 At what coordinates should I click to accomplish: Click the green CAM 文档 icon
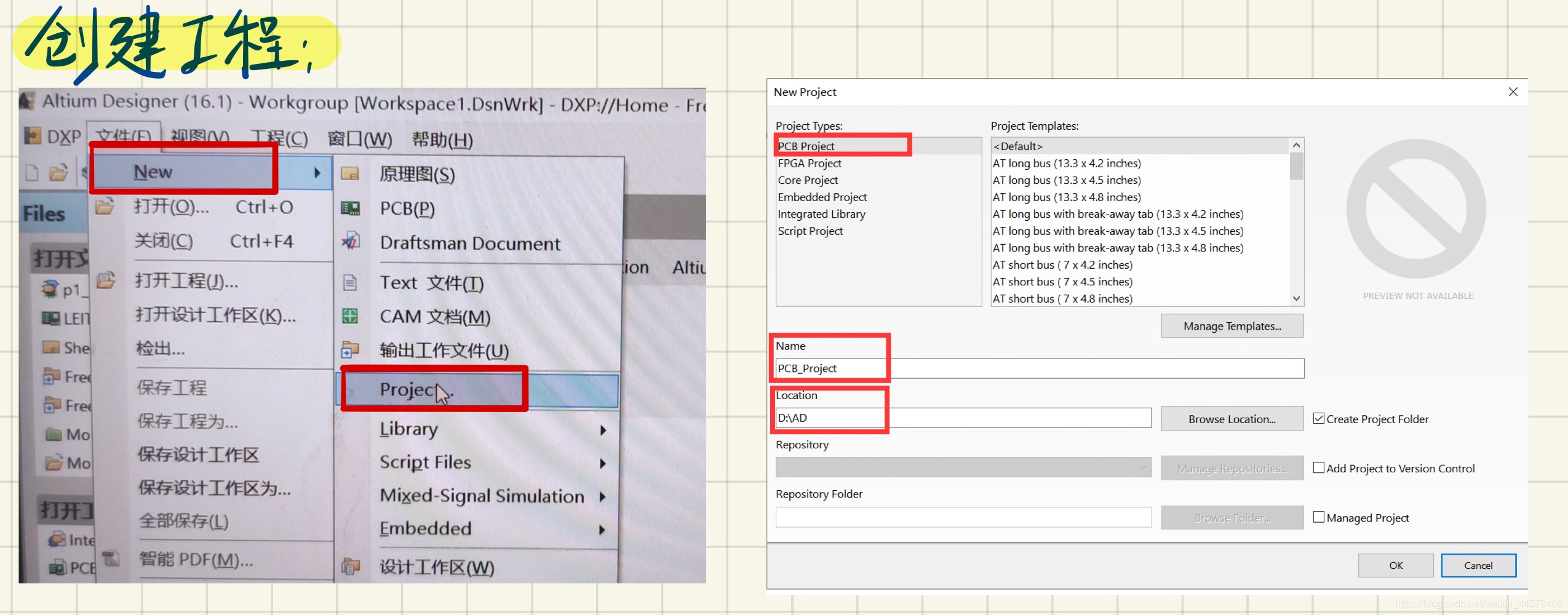point(350,316)
